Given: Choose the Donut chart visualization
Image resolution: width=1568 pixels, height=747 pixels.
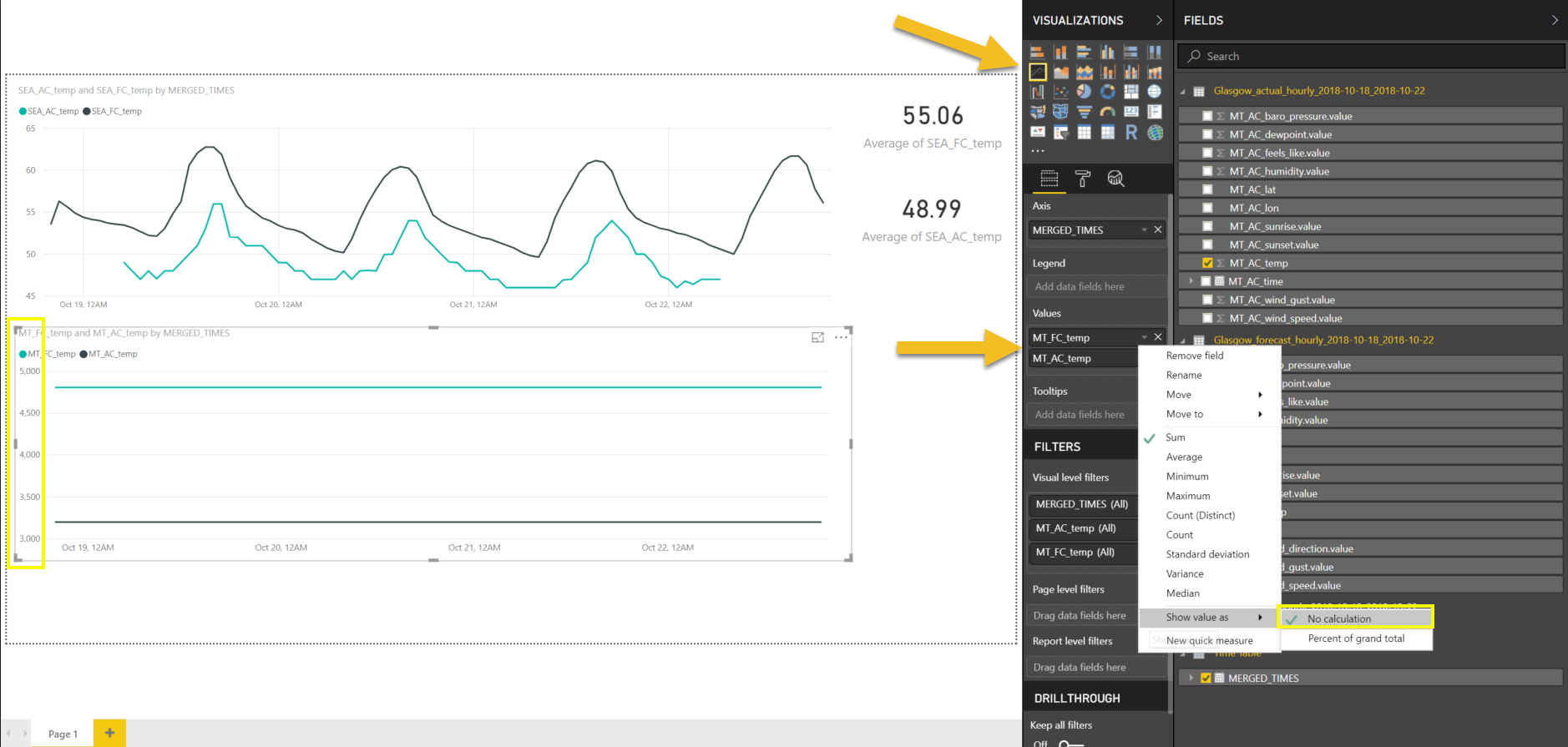Looking at the screenshot, I should (1108, 92).
